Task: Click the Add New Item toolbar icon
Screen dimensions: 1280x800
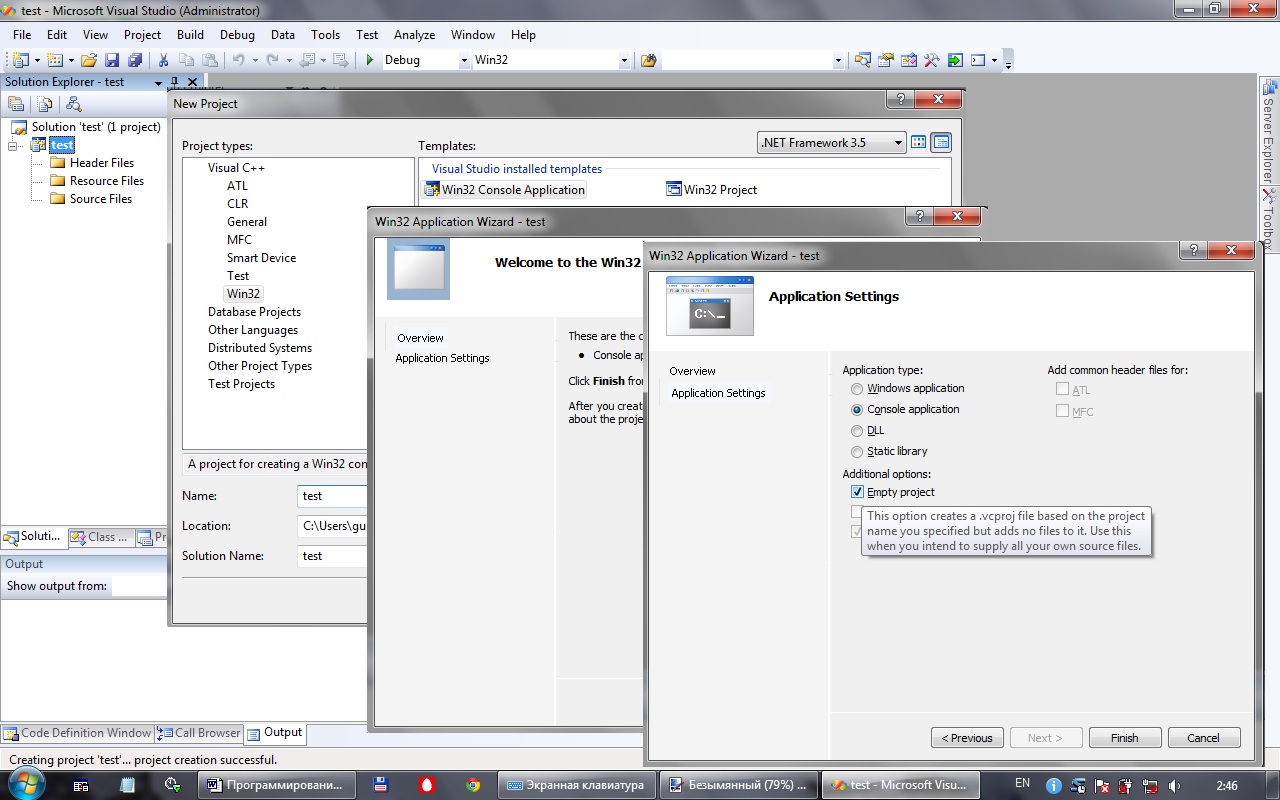Action: pos(55,60)
